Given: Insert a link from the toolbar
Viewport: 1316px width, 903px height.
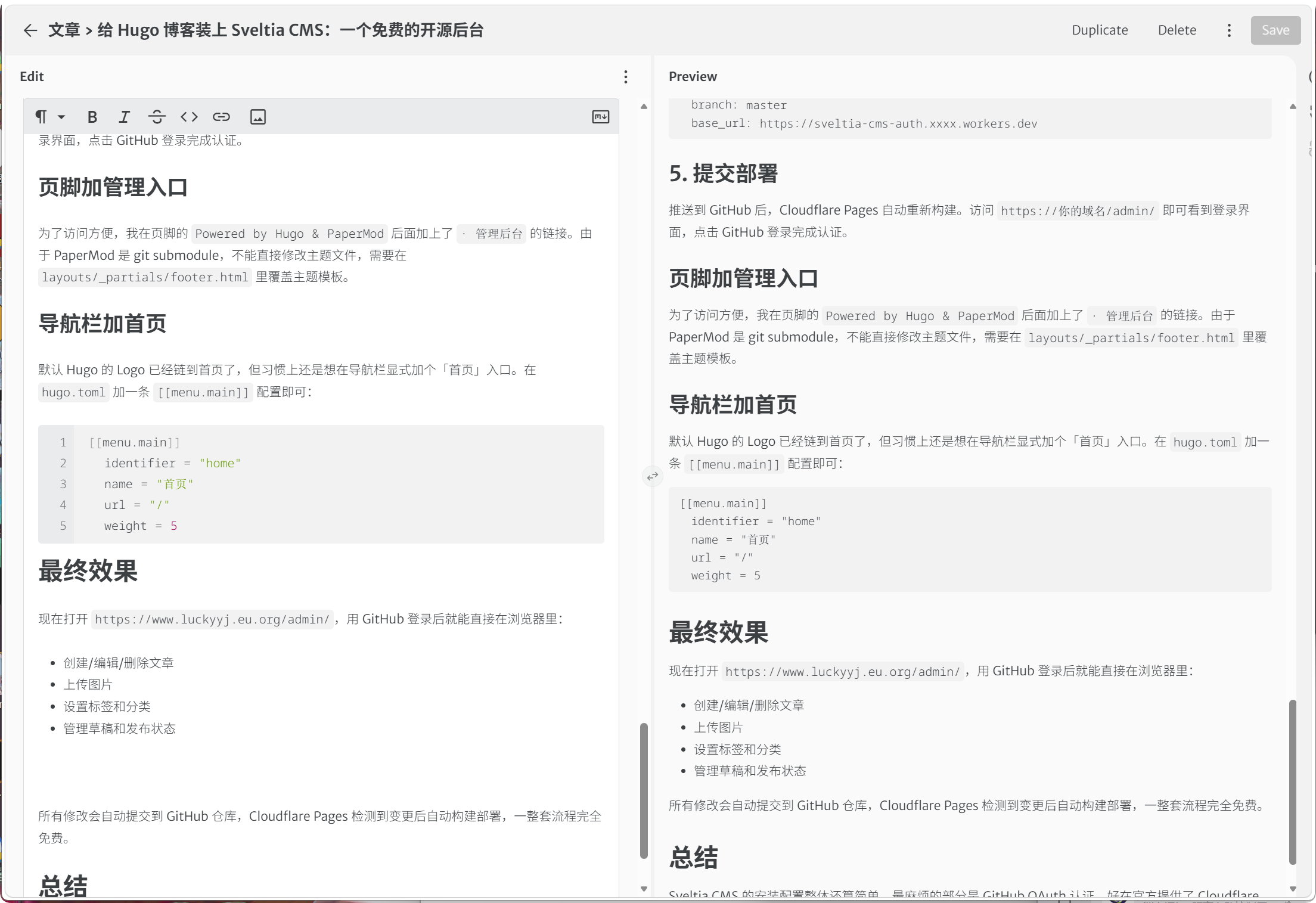Looking at the screenshot, I should (221, 117).
